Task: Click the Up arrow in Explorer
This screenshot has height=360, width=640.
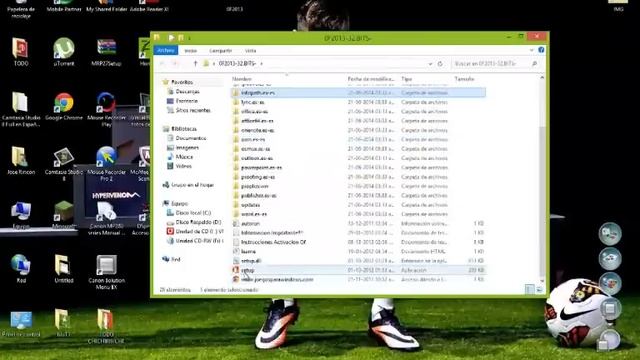Action: [195, 64]
